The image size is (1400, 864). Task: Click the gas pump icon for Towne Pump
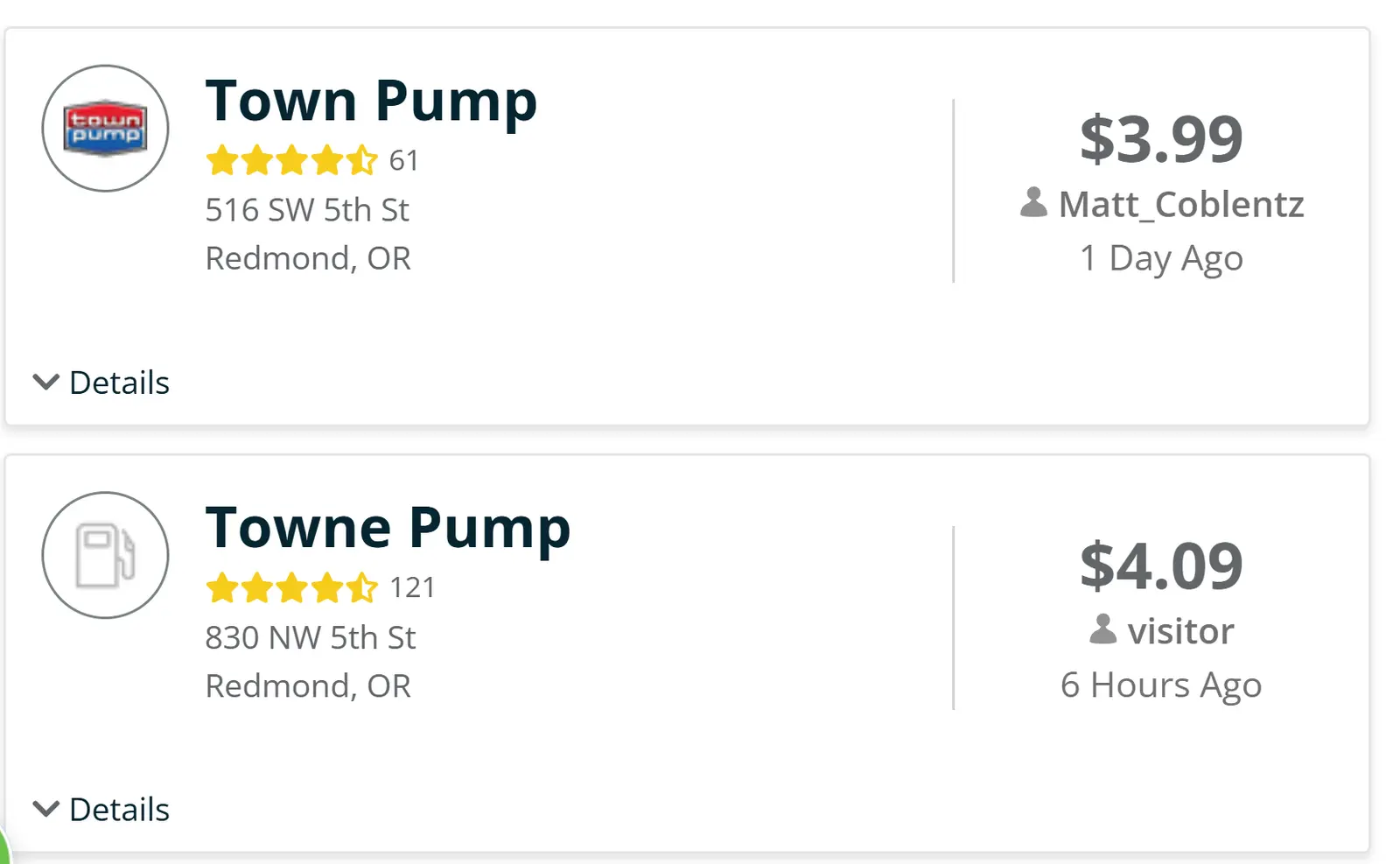(x=105, y=555)
